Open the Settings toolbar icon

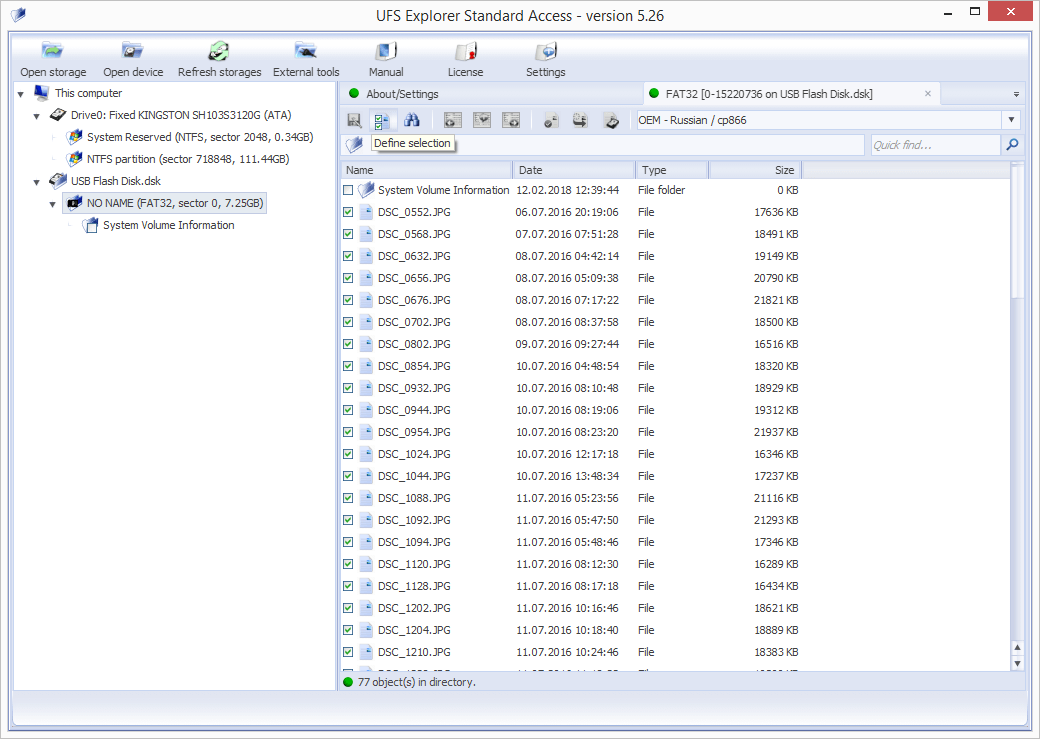tap(545, 52)
